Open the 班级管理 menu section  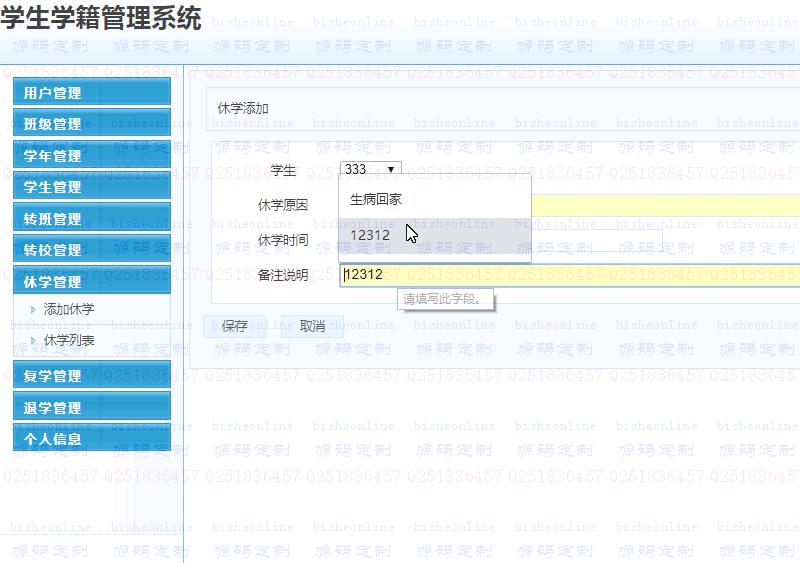coord(92,123)
